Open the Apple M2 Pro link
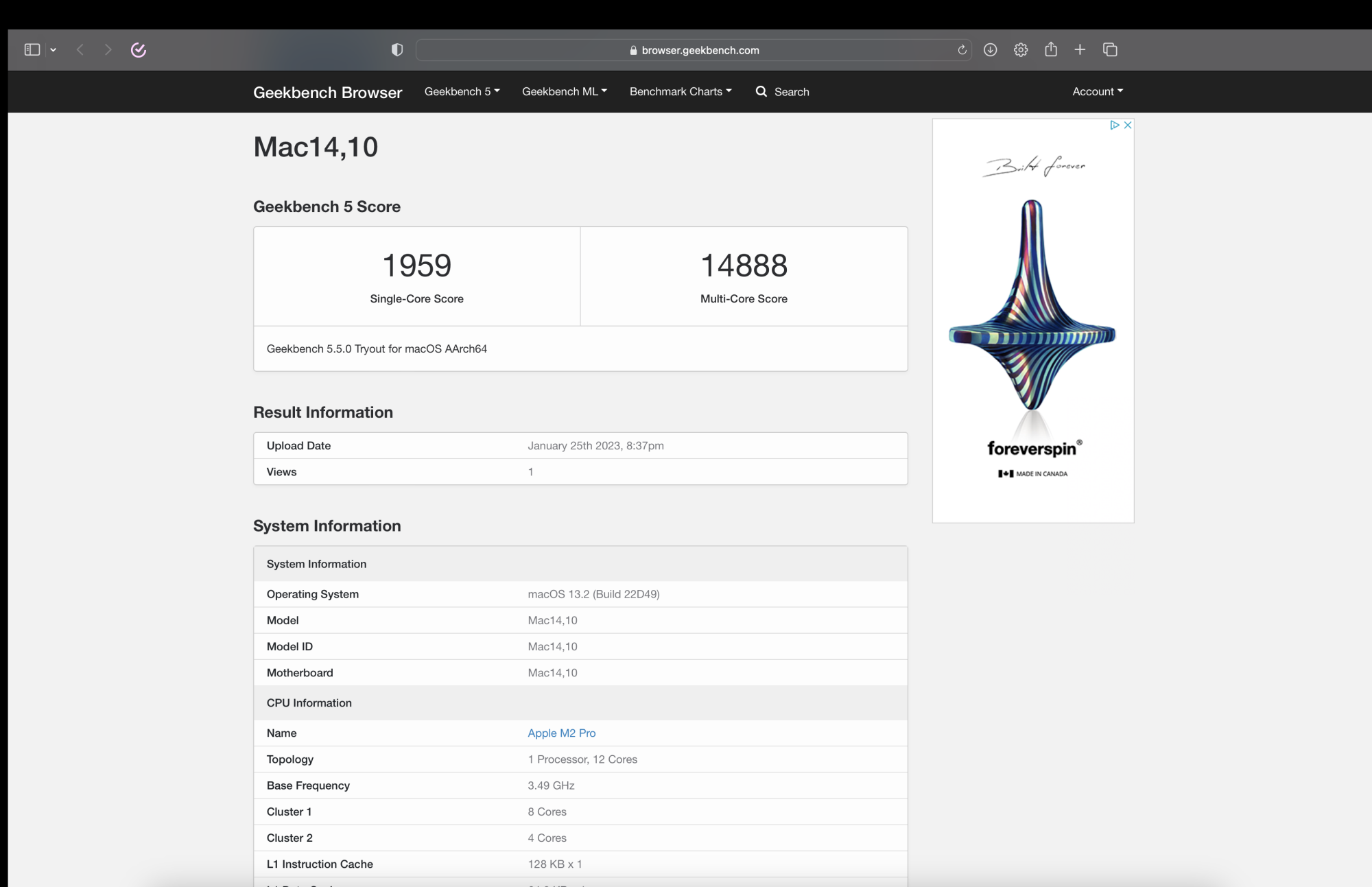This screenshot has width=1372, height=887. (561, 733)
